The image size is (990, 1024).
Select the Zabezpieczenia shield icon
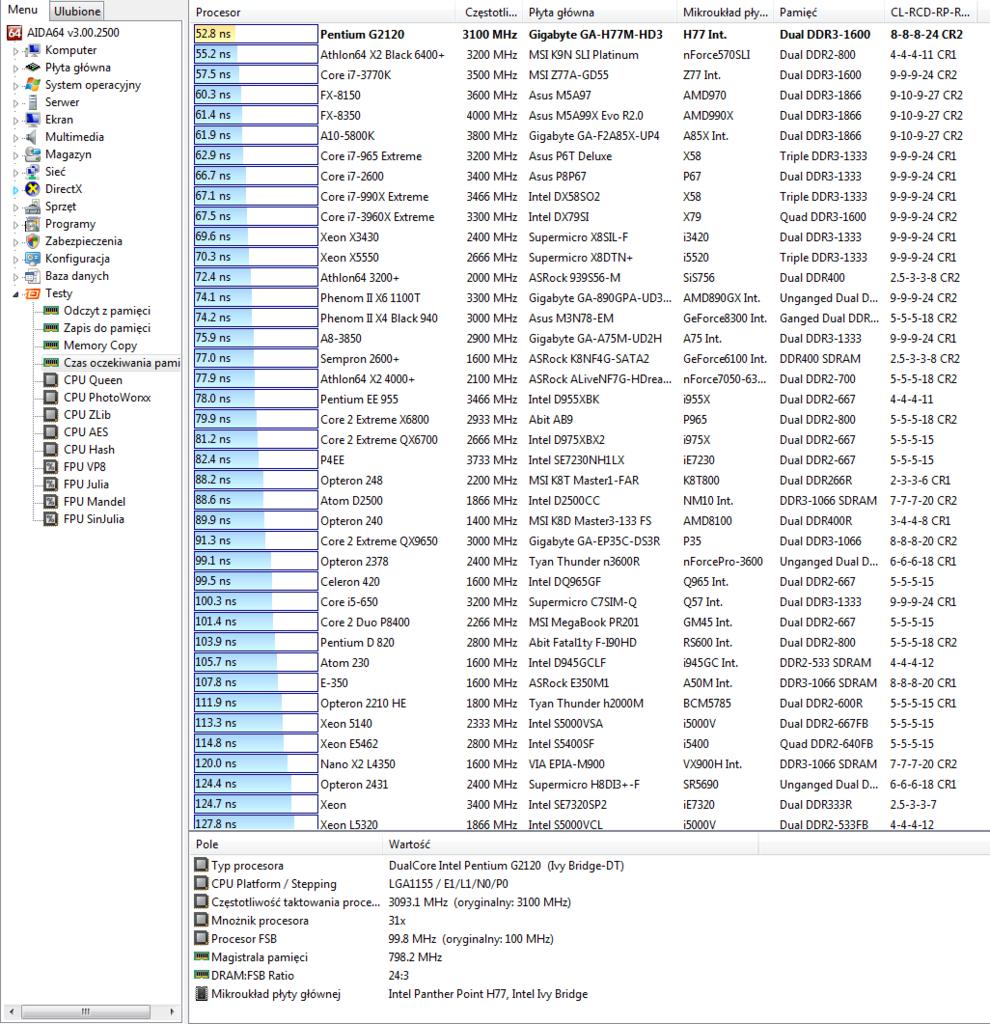coord(33,241)
